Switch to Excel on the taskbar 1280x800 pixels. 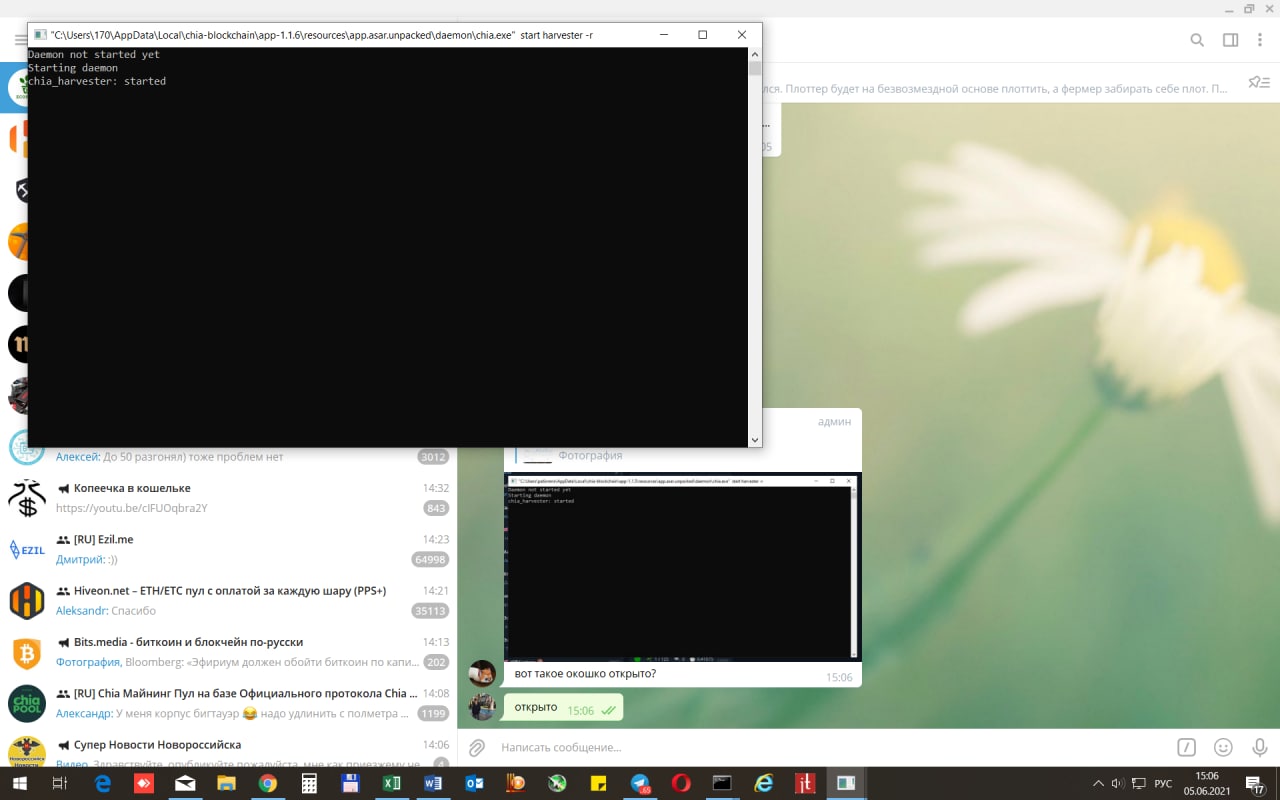pos(392,784)
